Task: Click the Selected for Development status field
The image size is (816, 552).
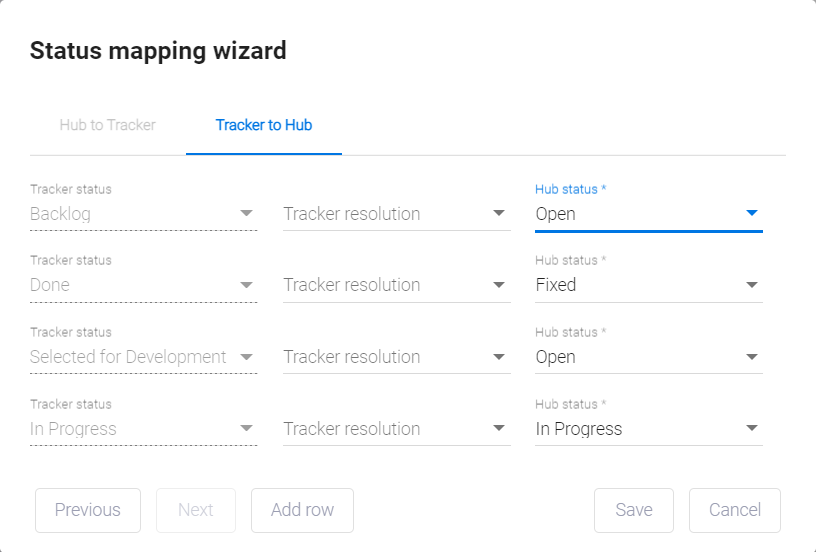Action: 130,357
